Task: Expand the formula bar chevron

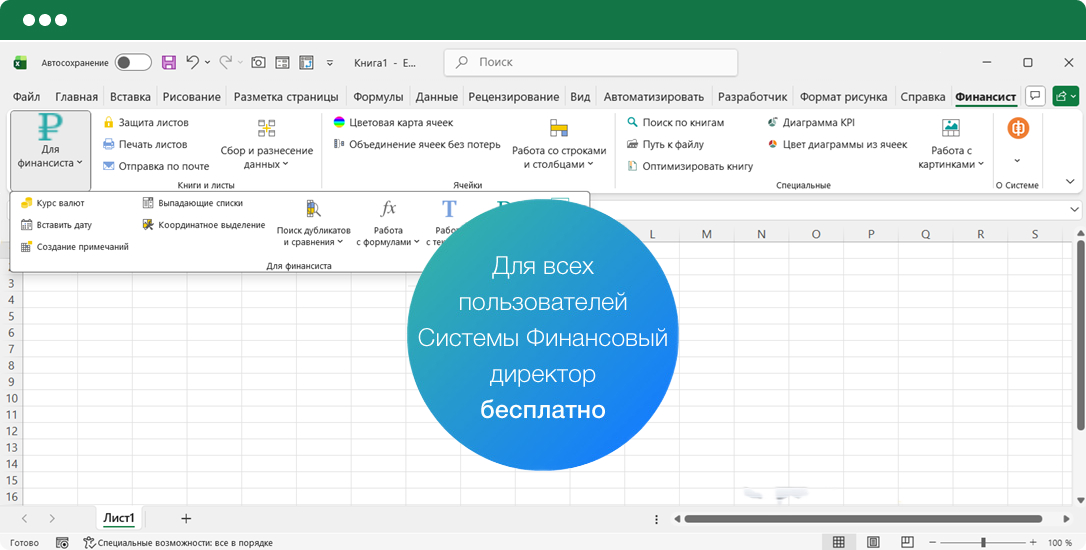Action: click(x=1074, y=209)
